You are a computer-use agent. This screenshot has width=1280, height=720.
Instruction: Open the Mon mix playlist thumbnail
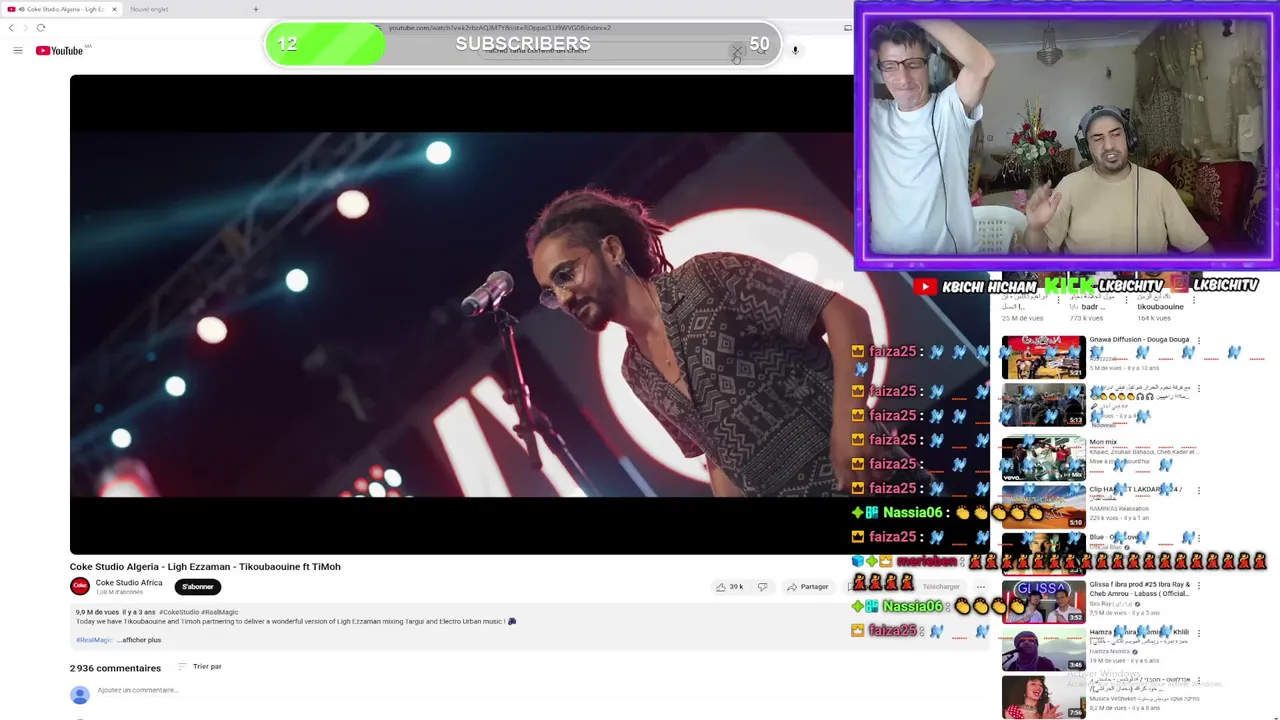tap(1043, 458)
